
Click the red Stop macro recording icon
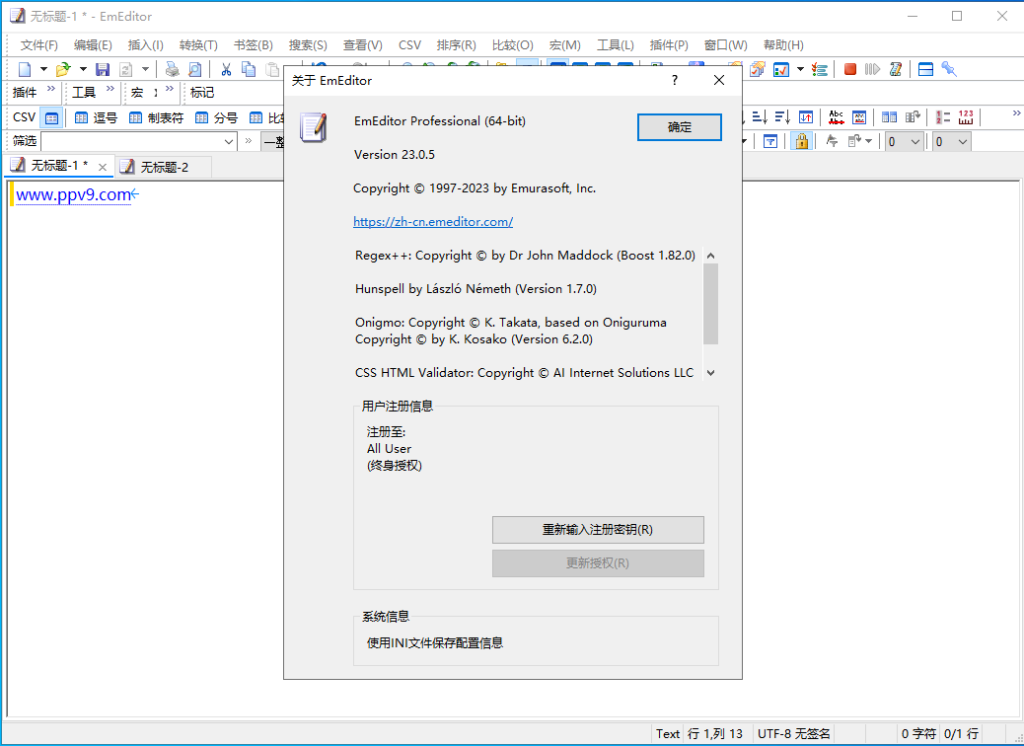point(850,69)
